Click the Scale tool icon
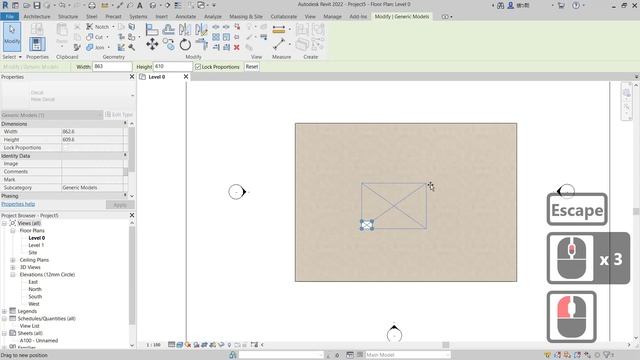Viewport: 640px width, 360px height. click(226, 37)
